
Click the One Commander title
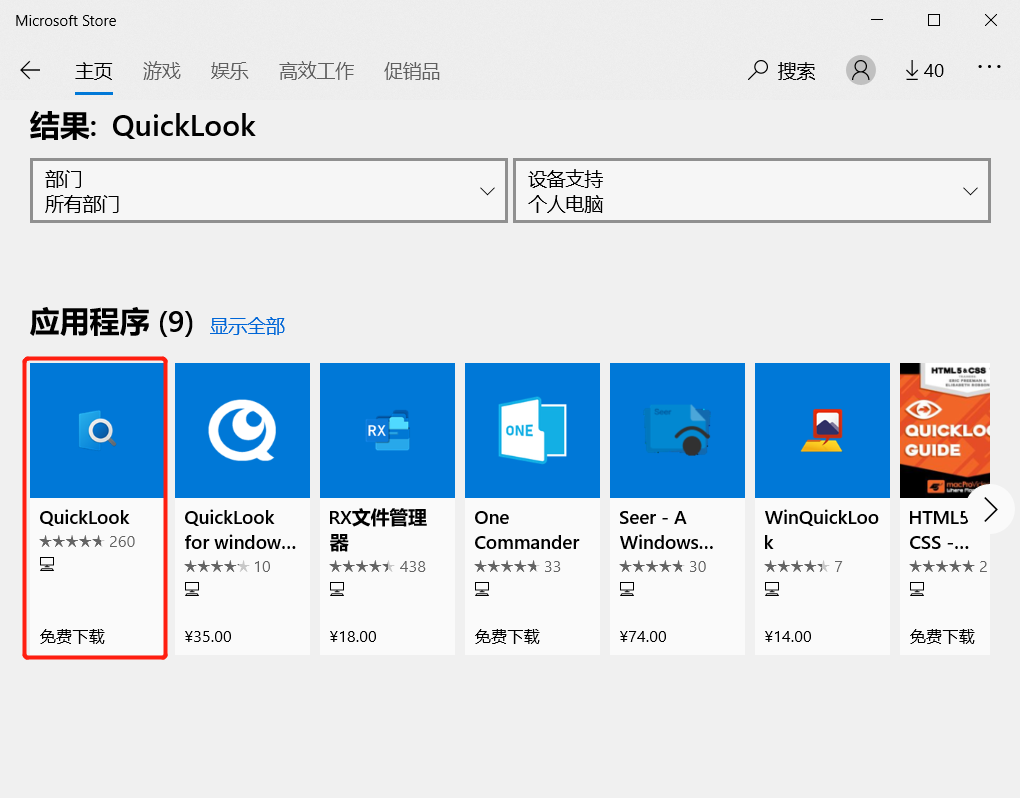click(x=526, y=529)
